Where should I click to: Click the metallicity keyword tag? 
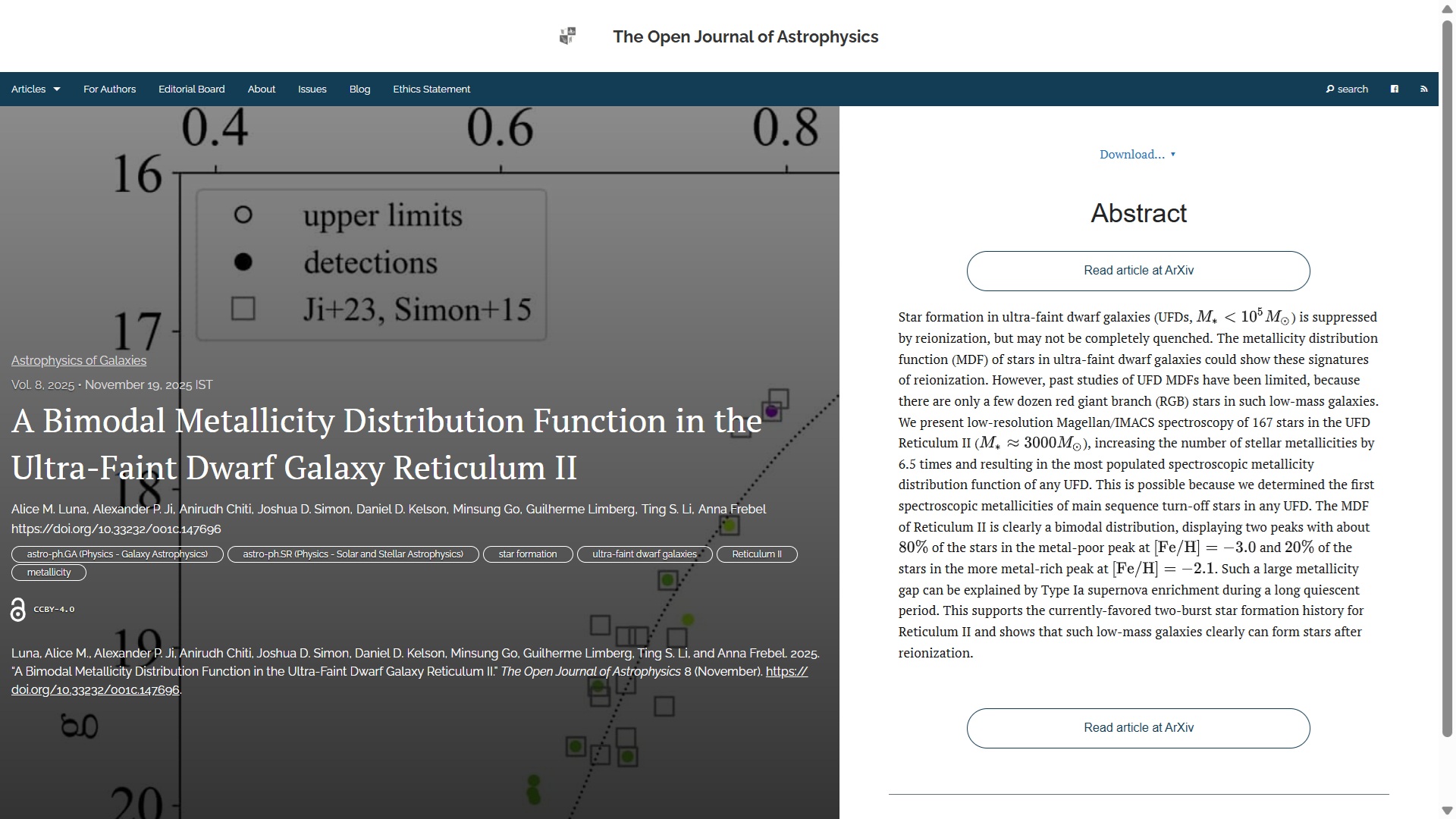click(49, 573)
